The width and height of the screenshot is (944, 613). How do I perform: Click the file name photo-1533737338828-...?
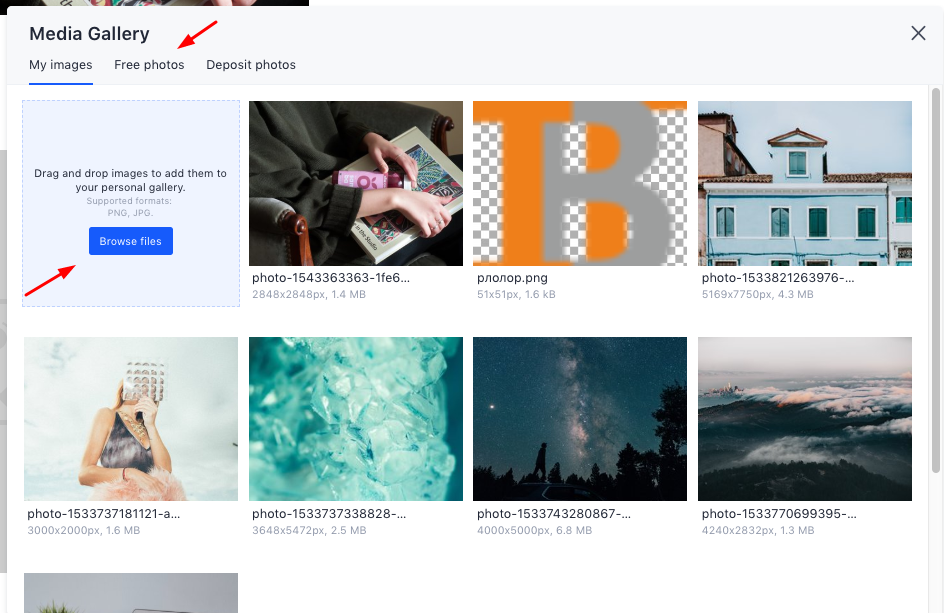[329, 514]
